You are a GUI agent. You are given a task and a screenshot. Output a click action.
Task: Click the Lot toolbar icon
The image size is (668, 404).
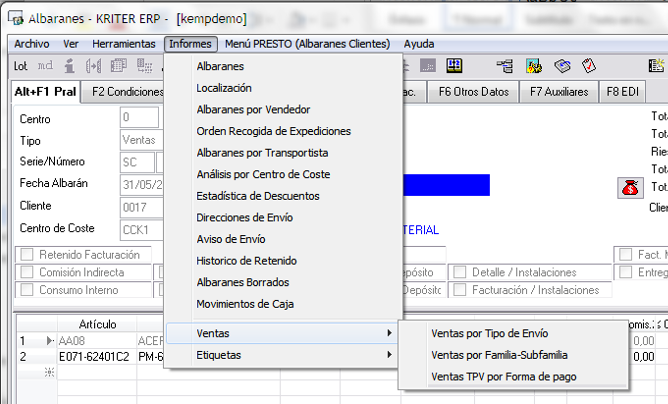(x=20, y=66)
